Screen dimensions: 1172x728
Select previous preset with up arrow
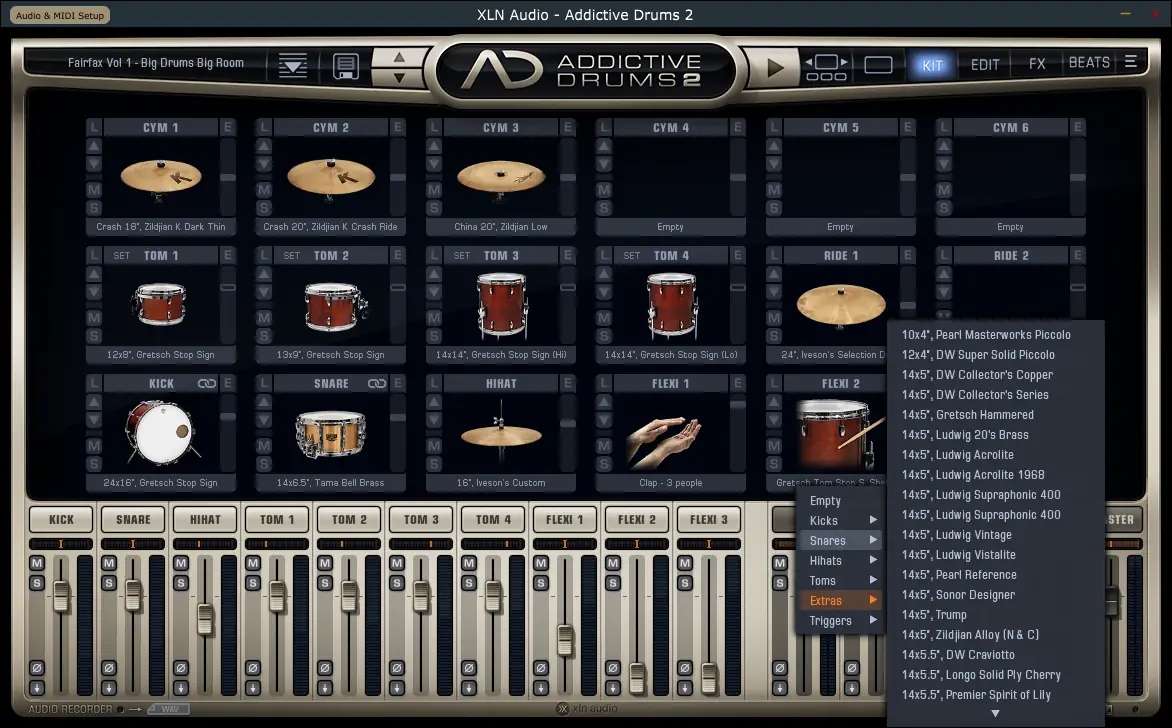pyautogui.click(x=399, y=57)
